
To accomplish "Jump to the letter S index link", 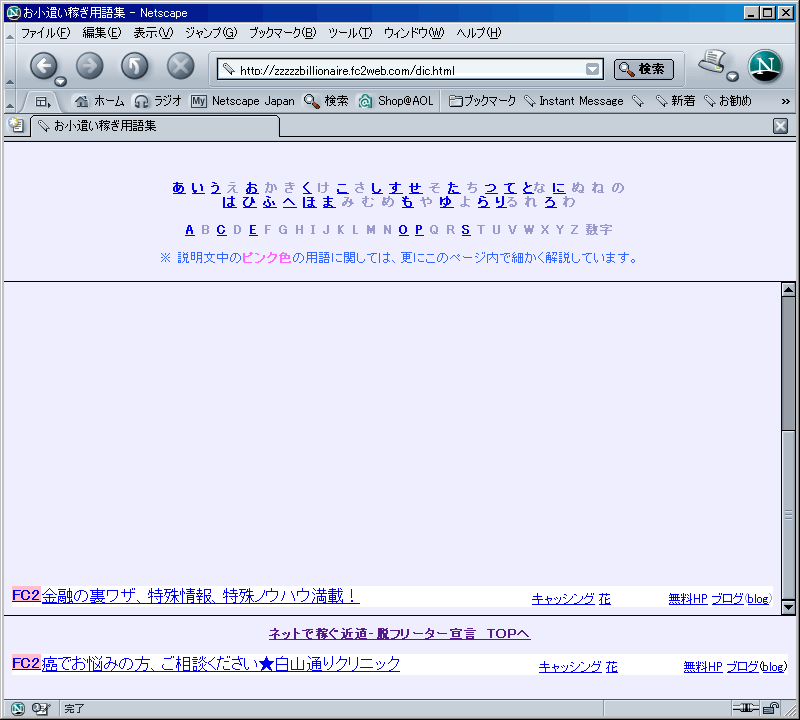I will pyautogui.click(x=466, y=230).
